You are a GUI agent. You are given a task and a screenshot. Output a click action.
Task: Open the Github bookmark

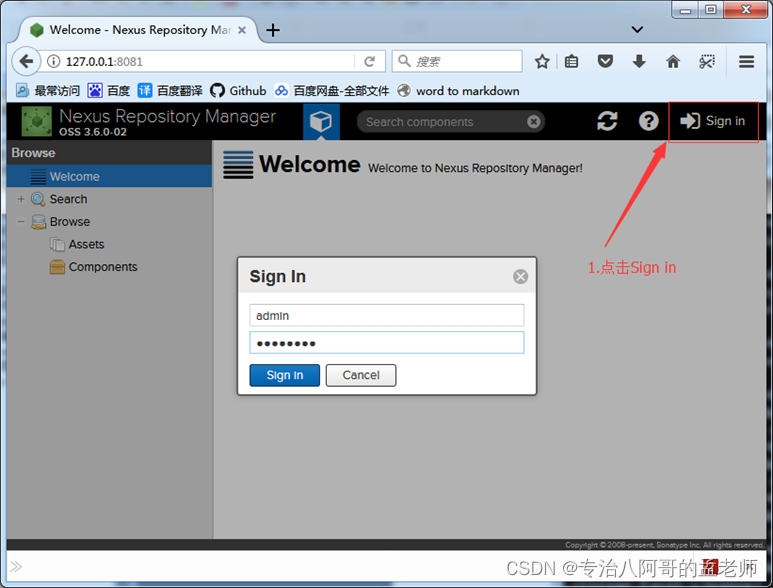tap(238, 91)
